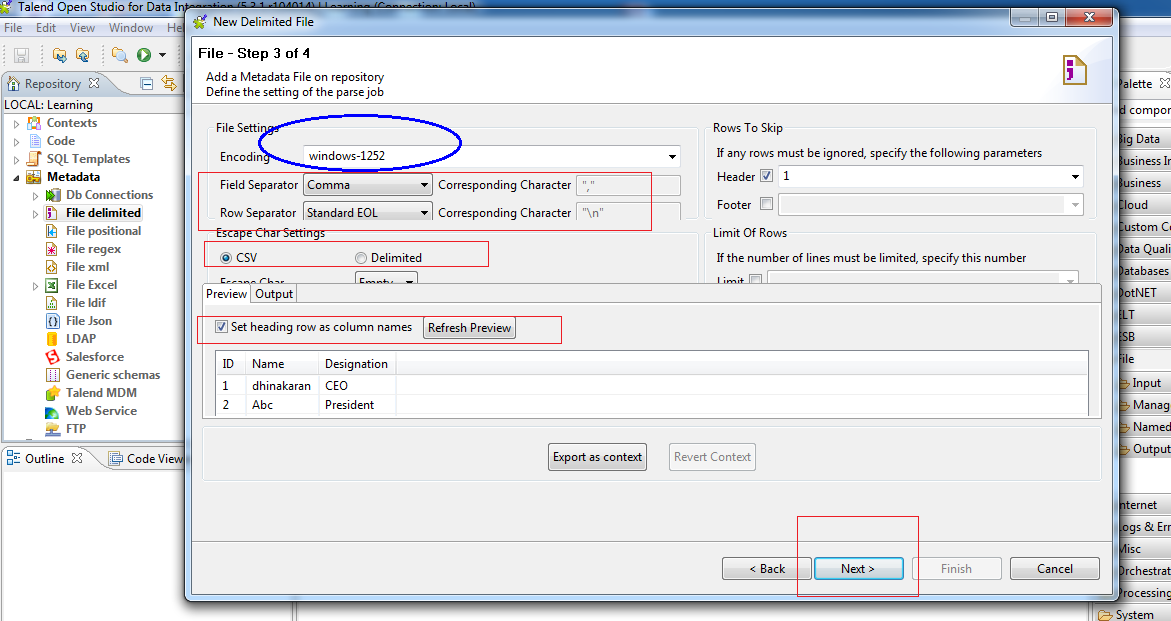Click the Import items folder icon

(x=60, y=54)
